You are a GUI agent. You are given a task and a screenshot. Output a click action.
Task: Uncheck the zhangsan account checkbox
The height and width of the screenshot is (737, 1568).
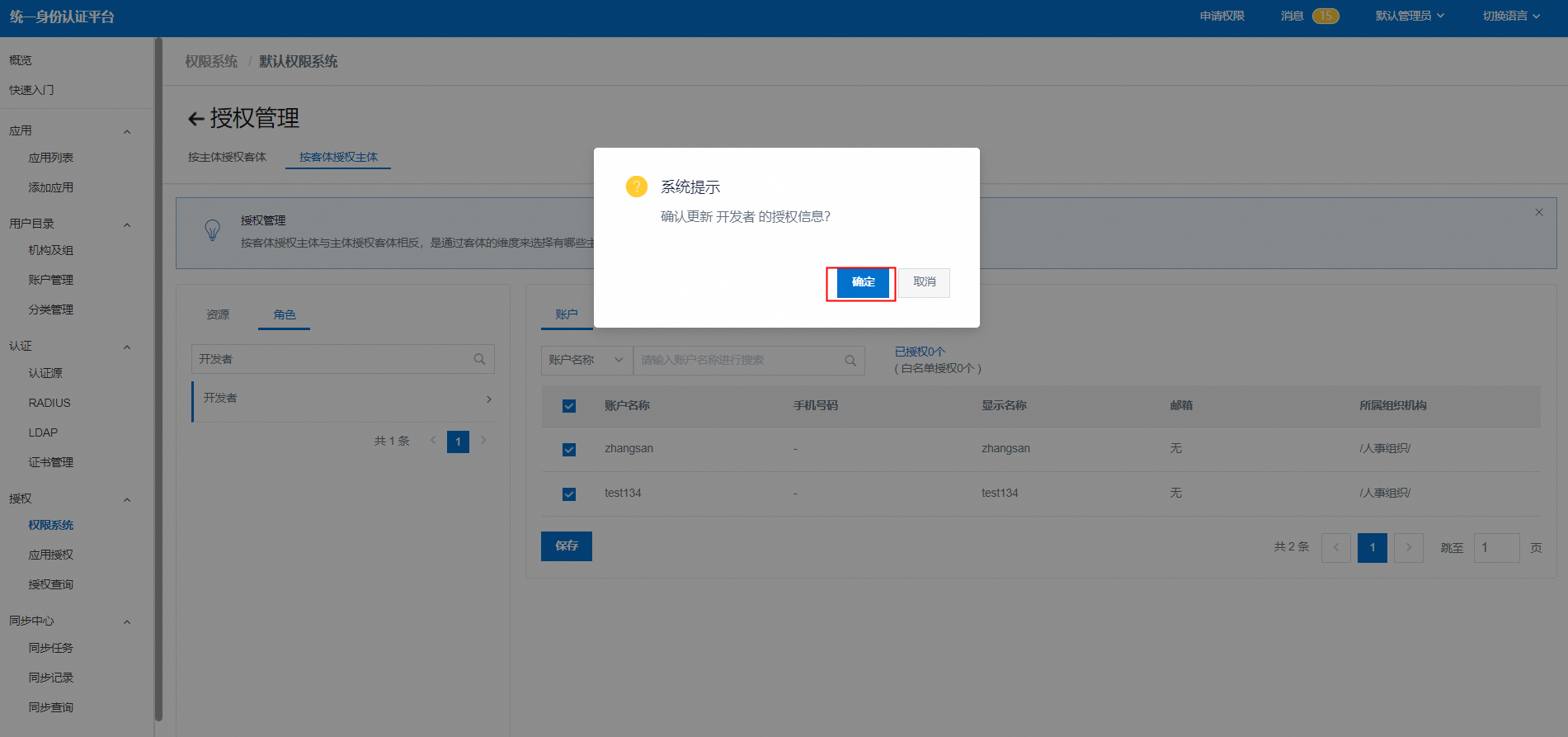(x=569, y=449)
